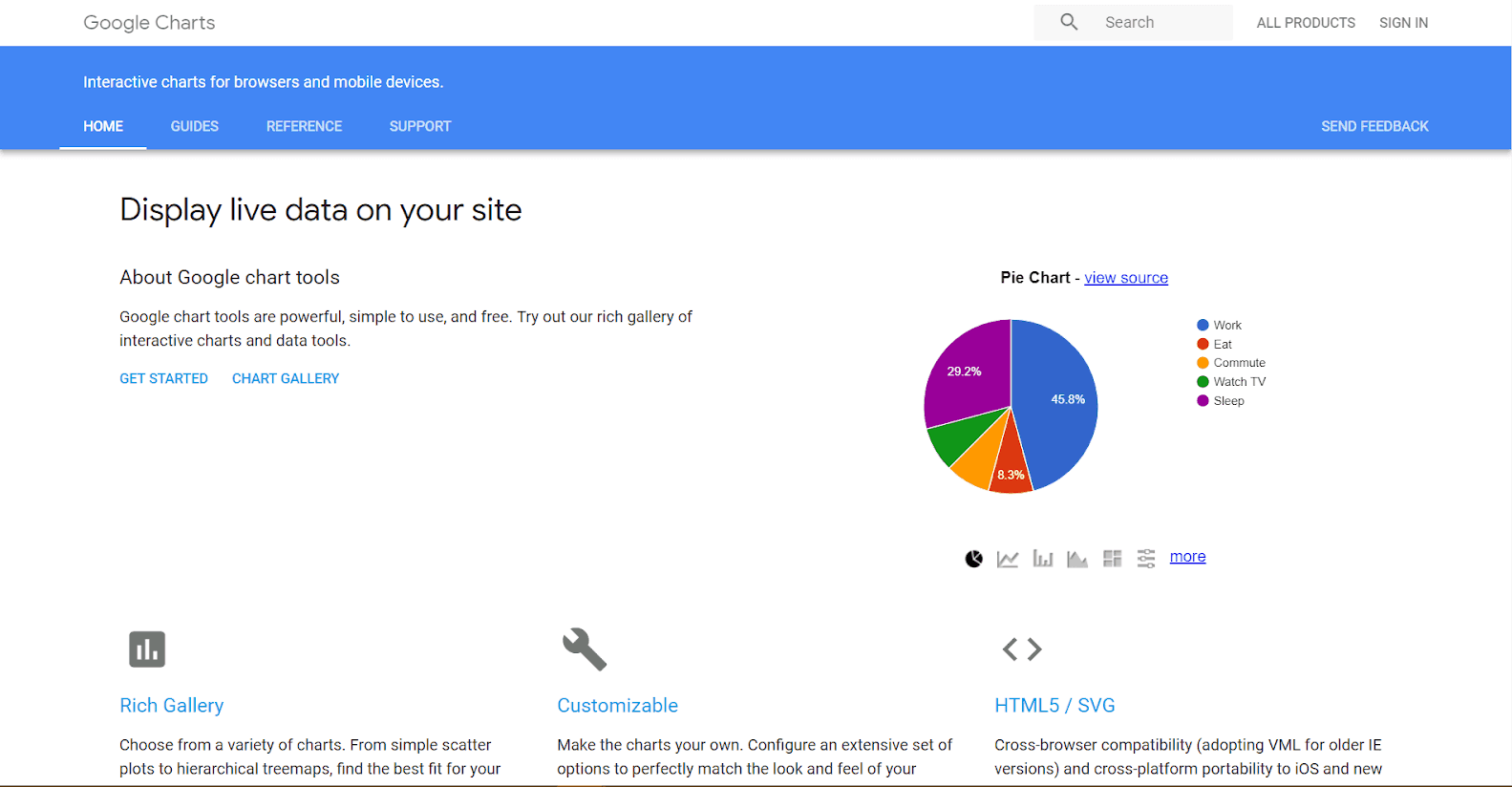This screenshot has height=787, width=1512.
Task: Click the green pie slice
Action: [960, 436]
